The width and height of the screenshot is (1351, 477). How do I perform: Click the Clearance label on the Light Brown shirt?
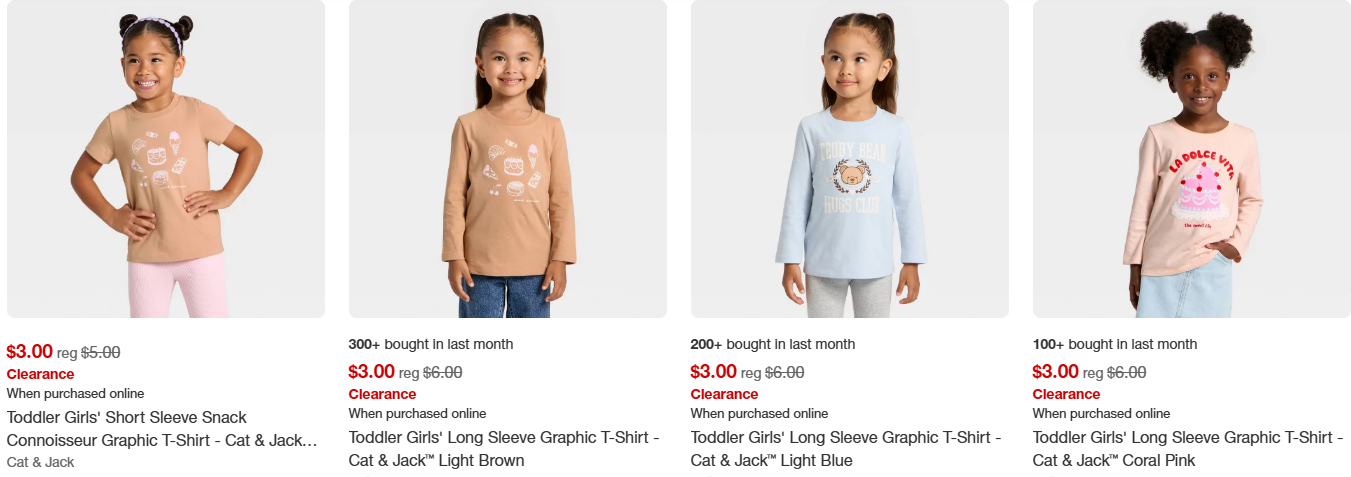point(383,394)
